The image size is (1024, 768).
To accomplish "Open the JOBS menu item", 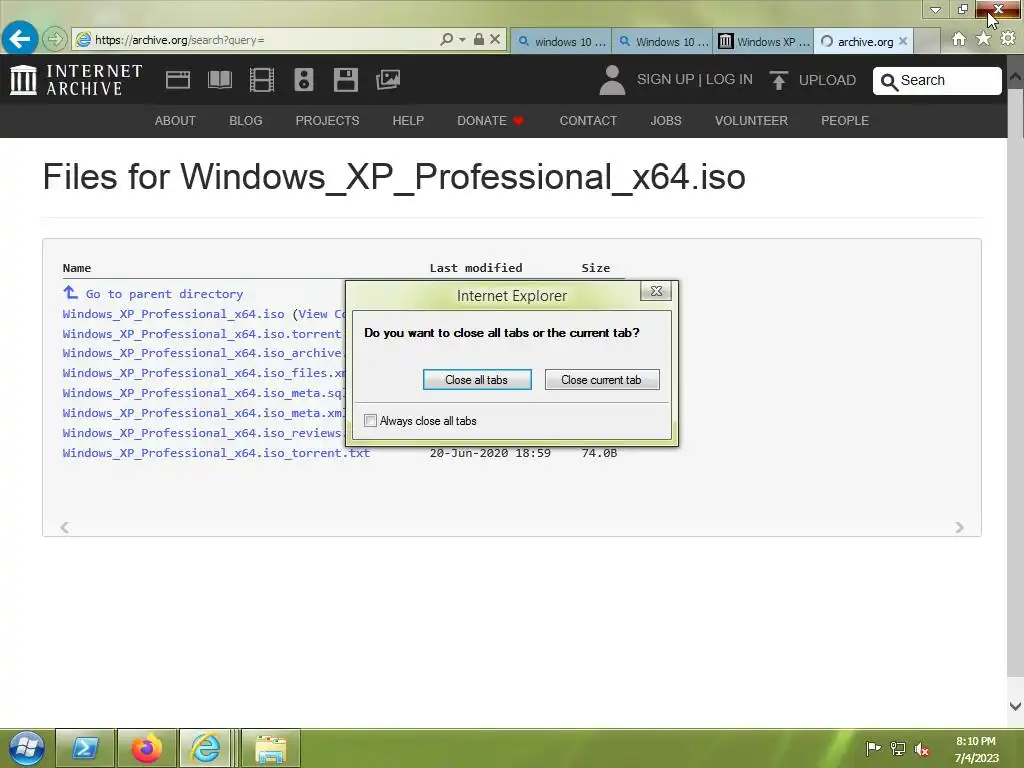I will click(x=666, y=121).
